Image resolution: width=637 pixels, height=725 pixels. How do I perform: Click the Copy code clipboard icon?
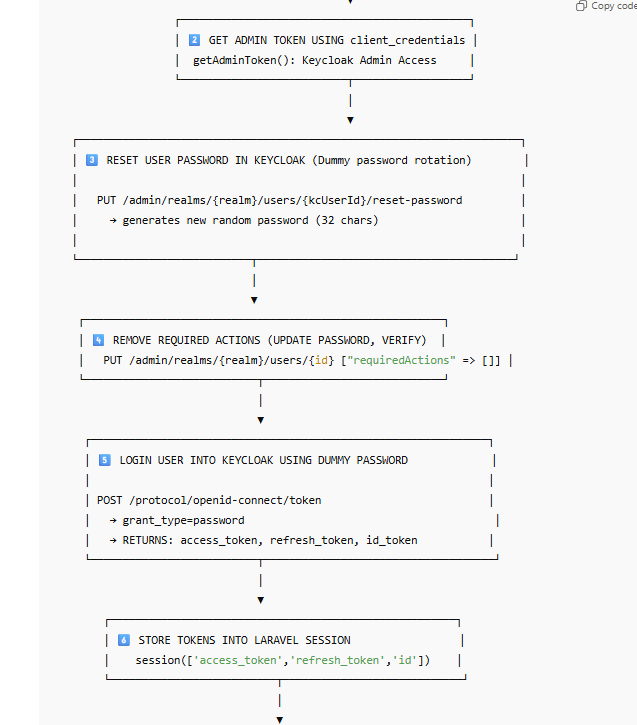[x=581, y=6]
